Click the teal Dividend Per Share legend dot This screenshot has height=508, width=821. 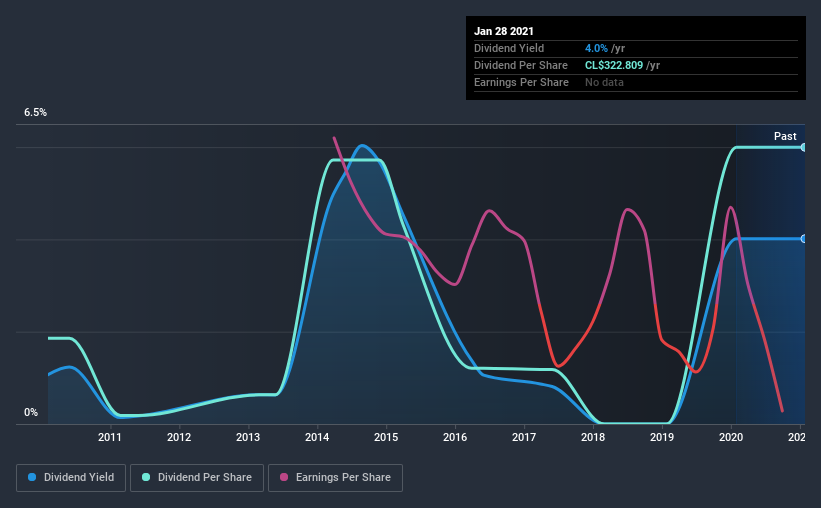[146, 477]
